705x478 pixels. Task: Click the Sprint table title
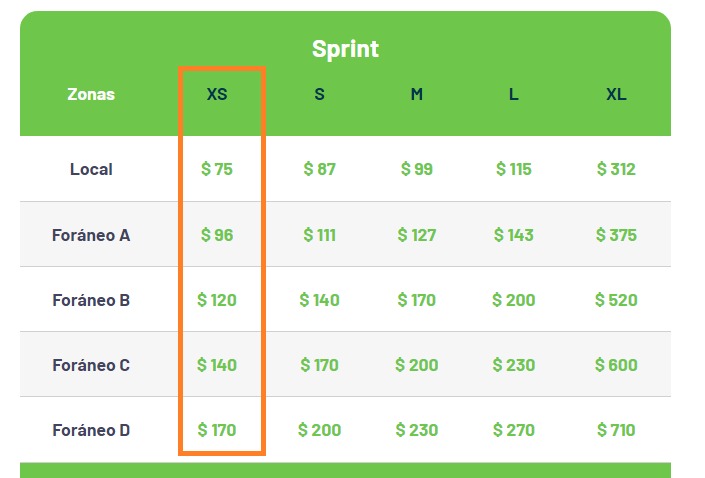click(x=345, y=49)
